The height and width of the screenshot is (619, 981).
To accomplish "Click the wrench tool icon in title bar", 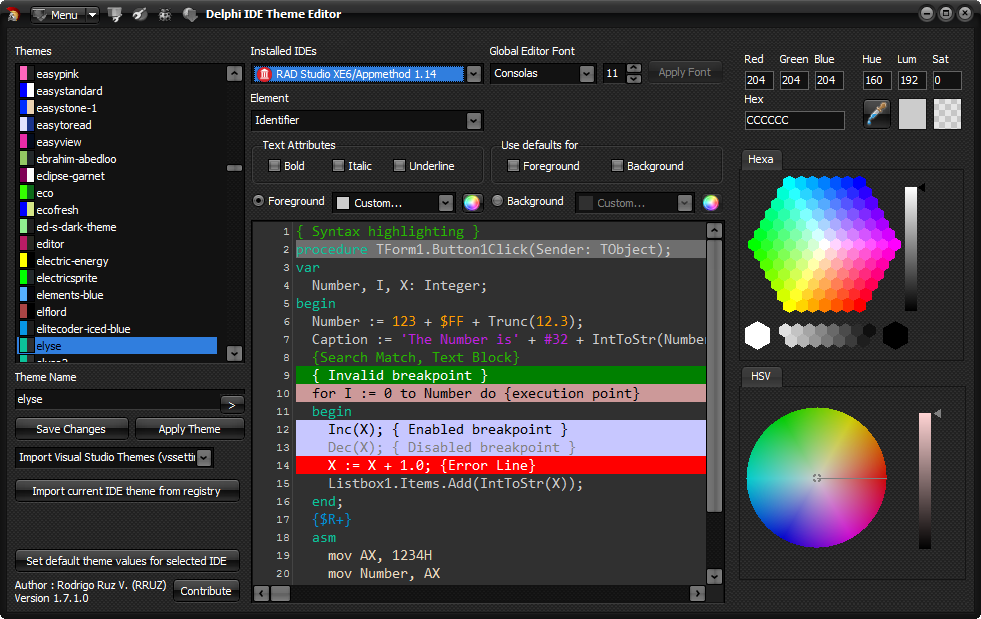I will 140,14.
